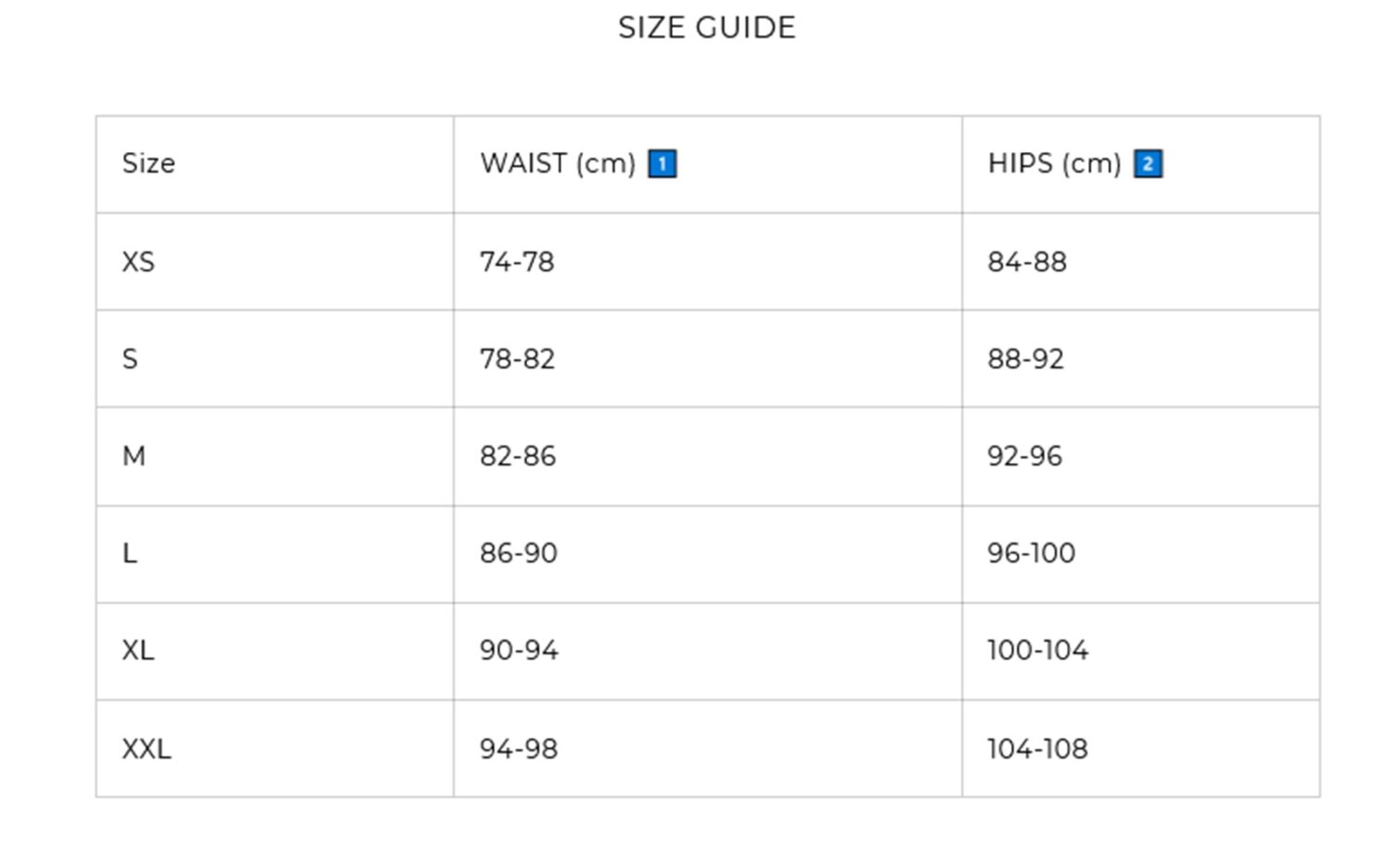The width and height of the screenshot is (1400, 859).
Task: Select the S size row label
Action: pyautogui.click(x=130, y=359)
